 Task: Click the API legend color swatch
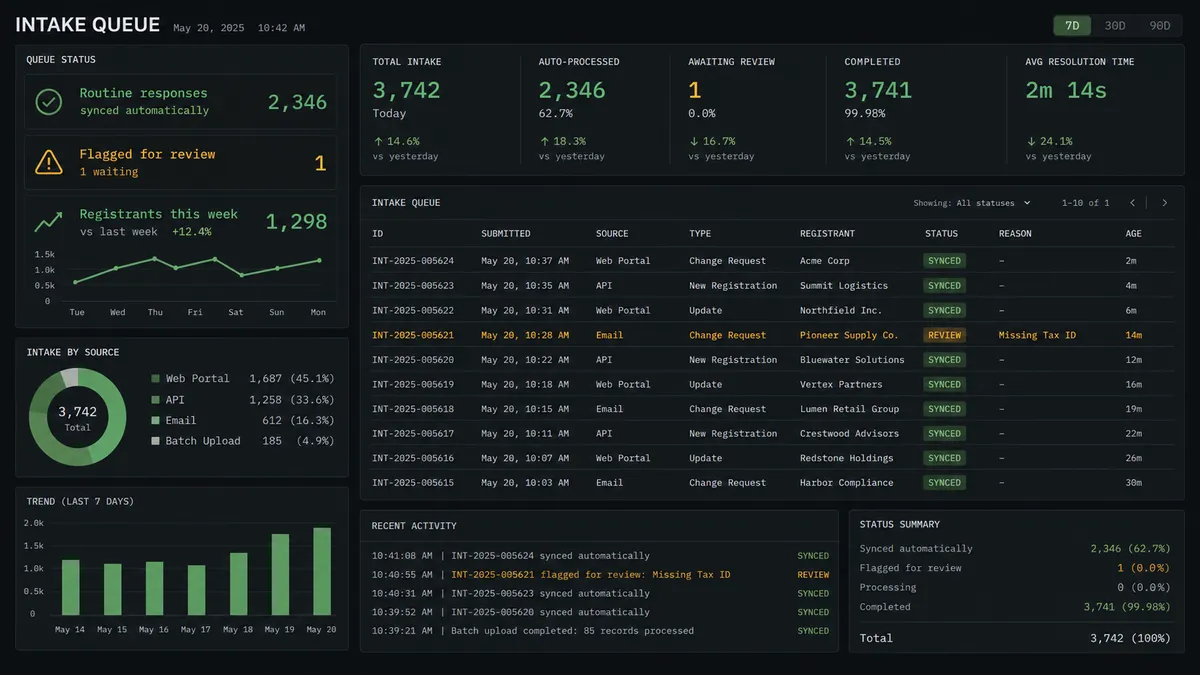point(155,400)
